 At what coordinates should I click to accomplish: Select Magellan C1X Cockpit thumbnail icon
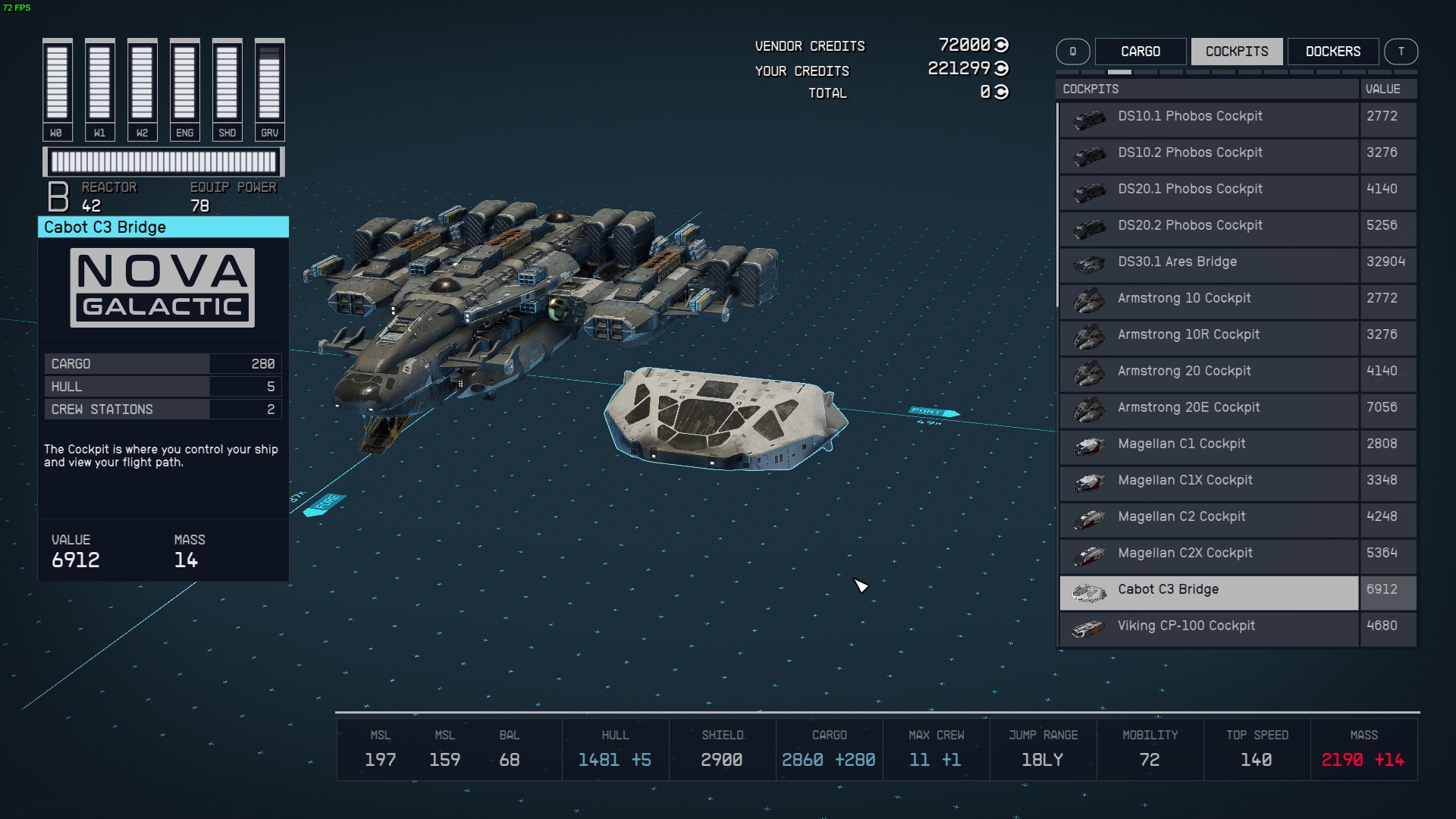[x=1089, y=484]
